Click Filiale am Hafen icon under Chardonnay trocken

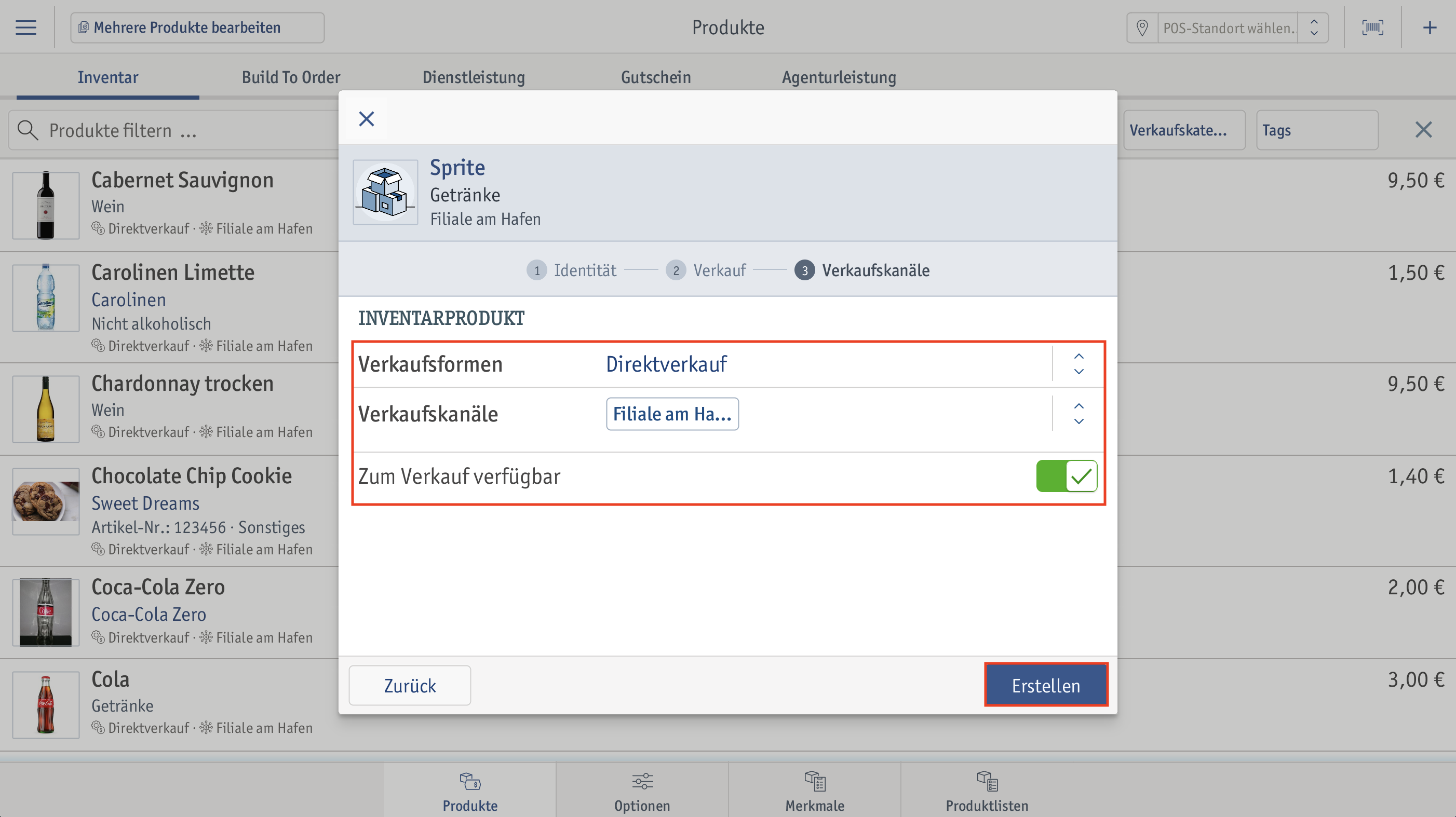(206, 432)
